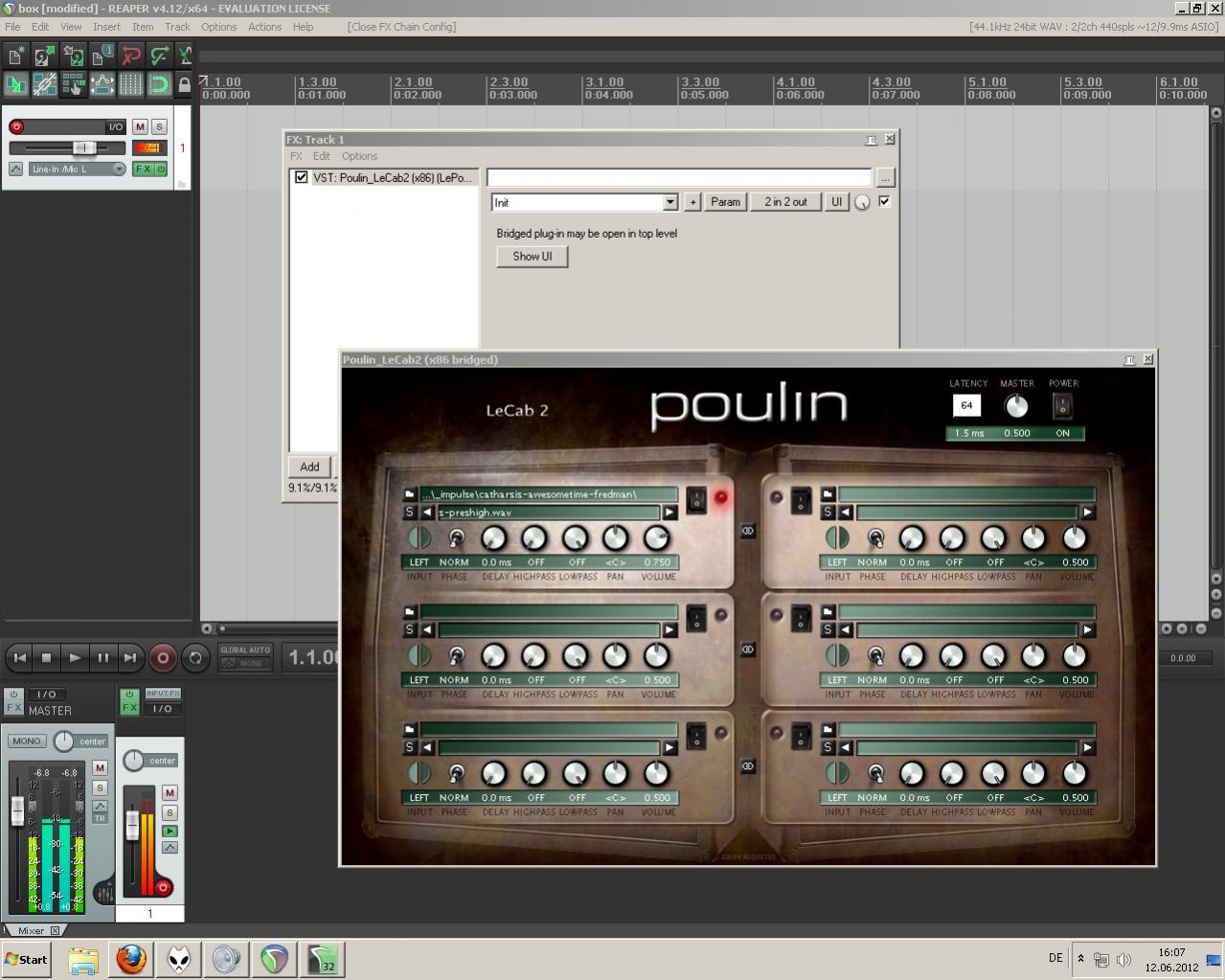Open the Insert menu
The width and height of the screenshot is (1225, 980).
[x=106, y=27]
